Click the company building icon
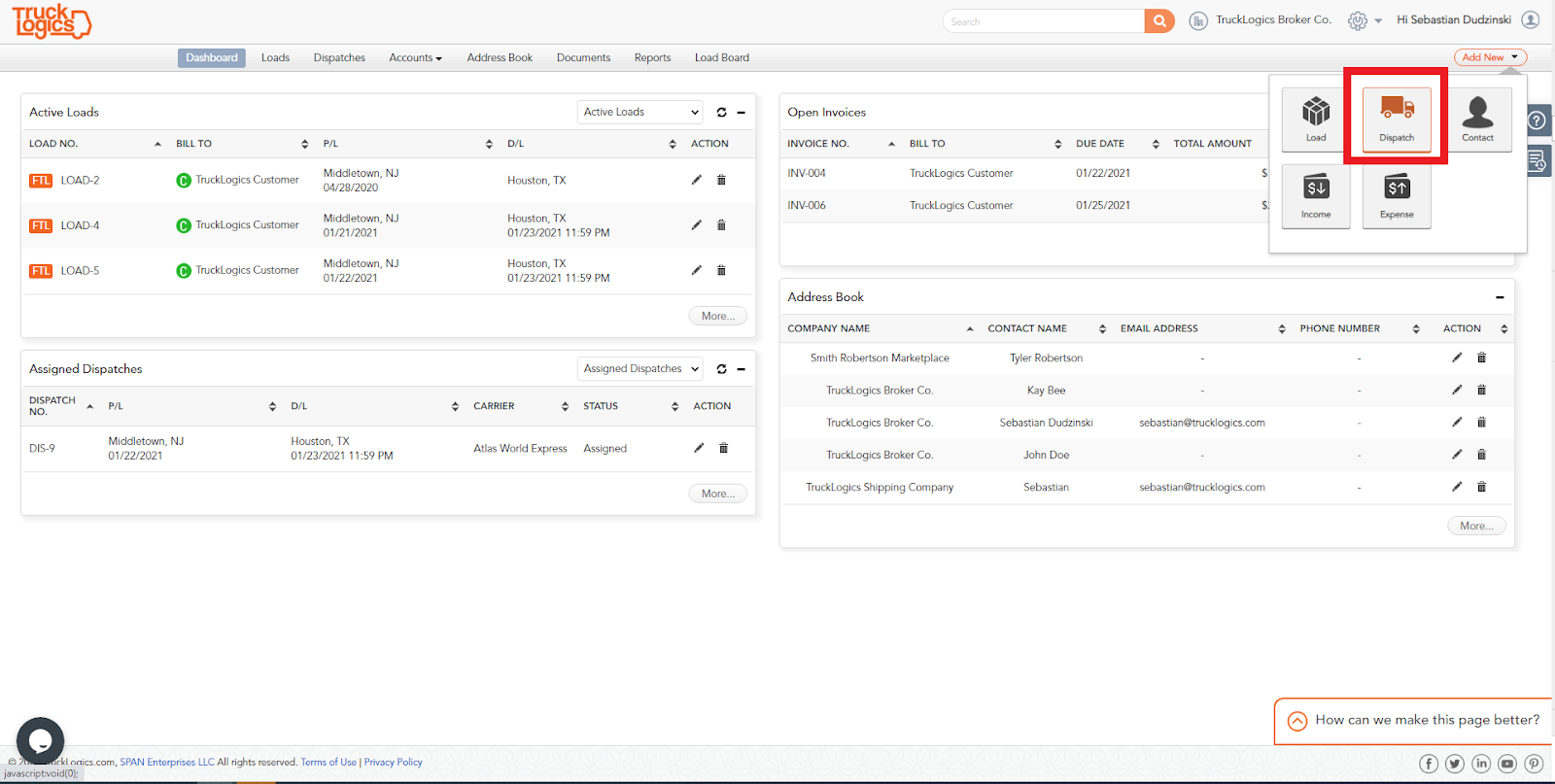Viewport: 1555px width, 784px height. pyautogui.click(x=1198, y=20)
